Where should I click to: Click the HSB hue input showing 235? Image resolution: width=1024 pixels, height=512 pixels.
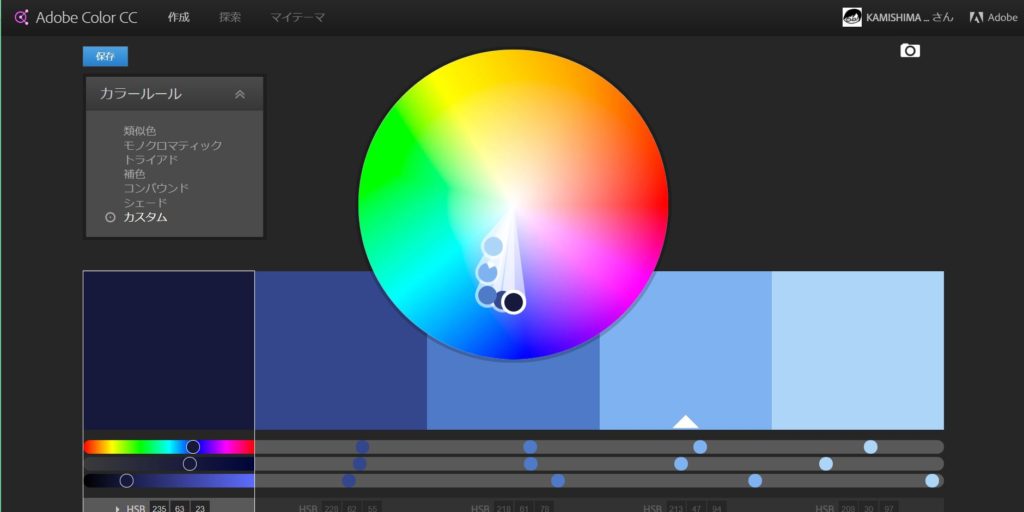pyautogui.click(x=158, y=508)
